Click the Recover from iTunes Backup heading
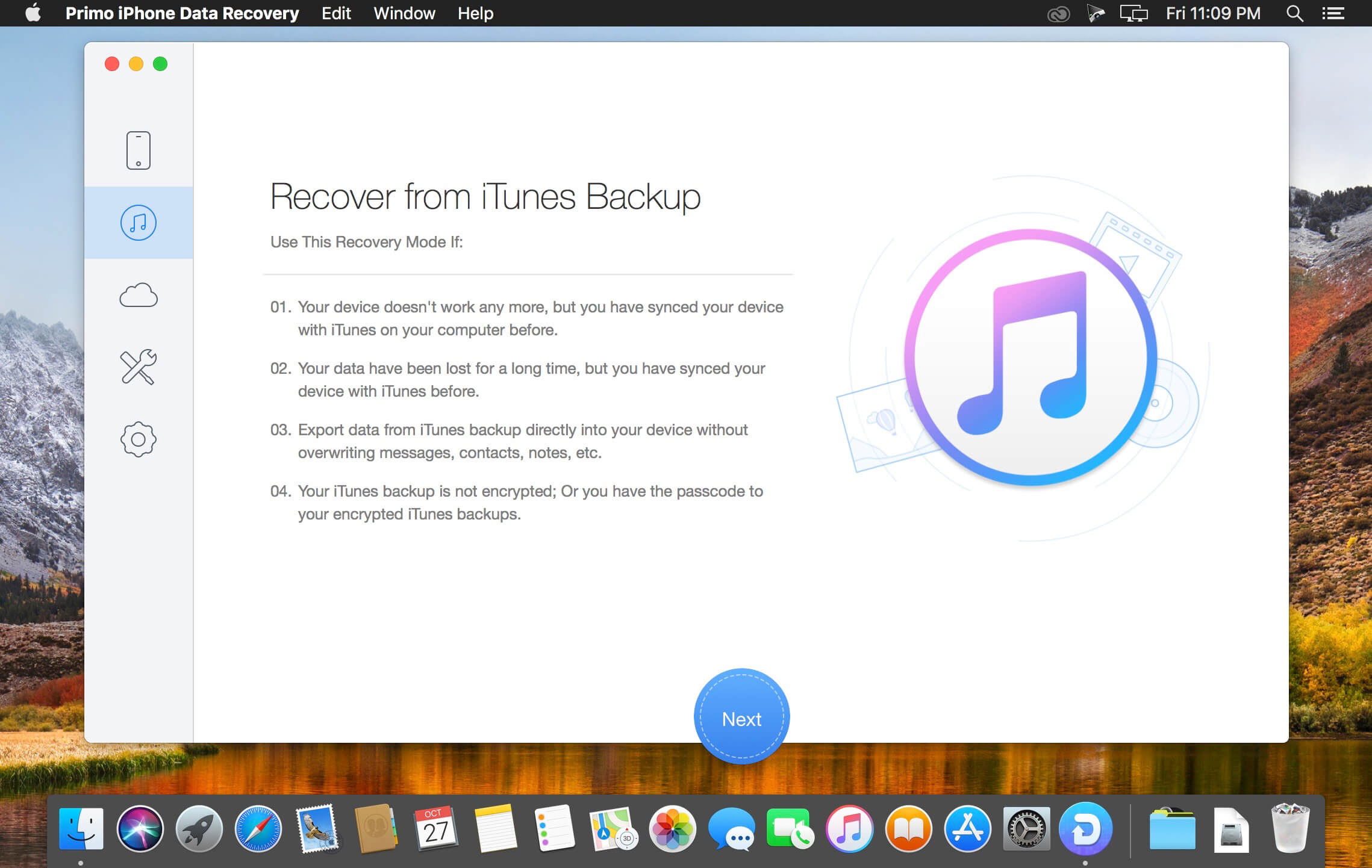Viewport: 1372px width, 868px height. 485,197
